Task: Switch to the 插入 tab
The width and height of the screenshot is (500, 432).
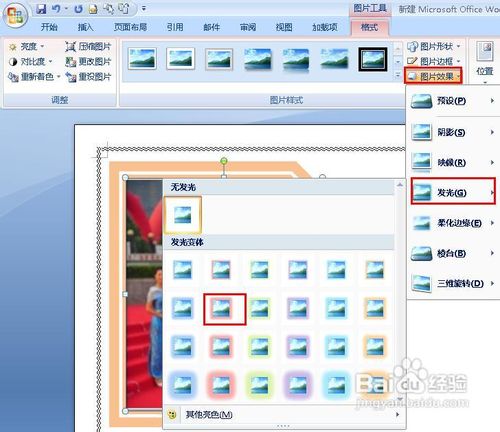Action: [85, 27]
